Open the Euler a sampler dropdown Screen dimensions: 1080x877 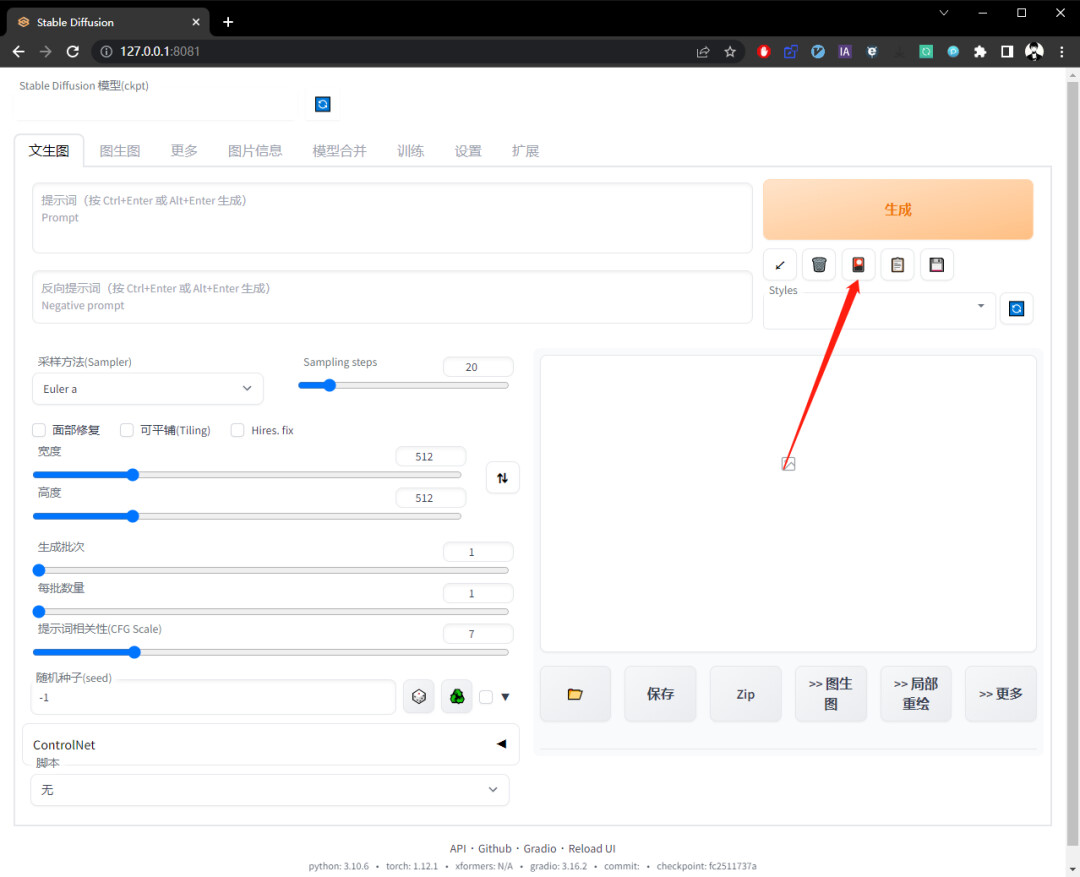point(147,389)
